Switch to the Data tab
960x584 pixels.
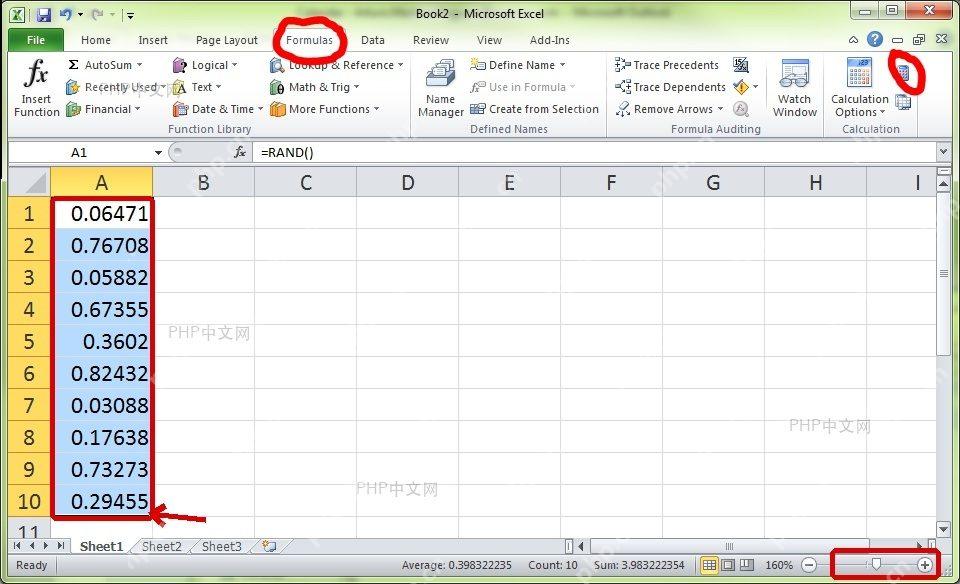tap(373, 40)
